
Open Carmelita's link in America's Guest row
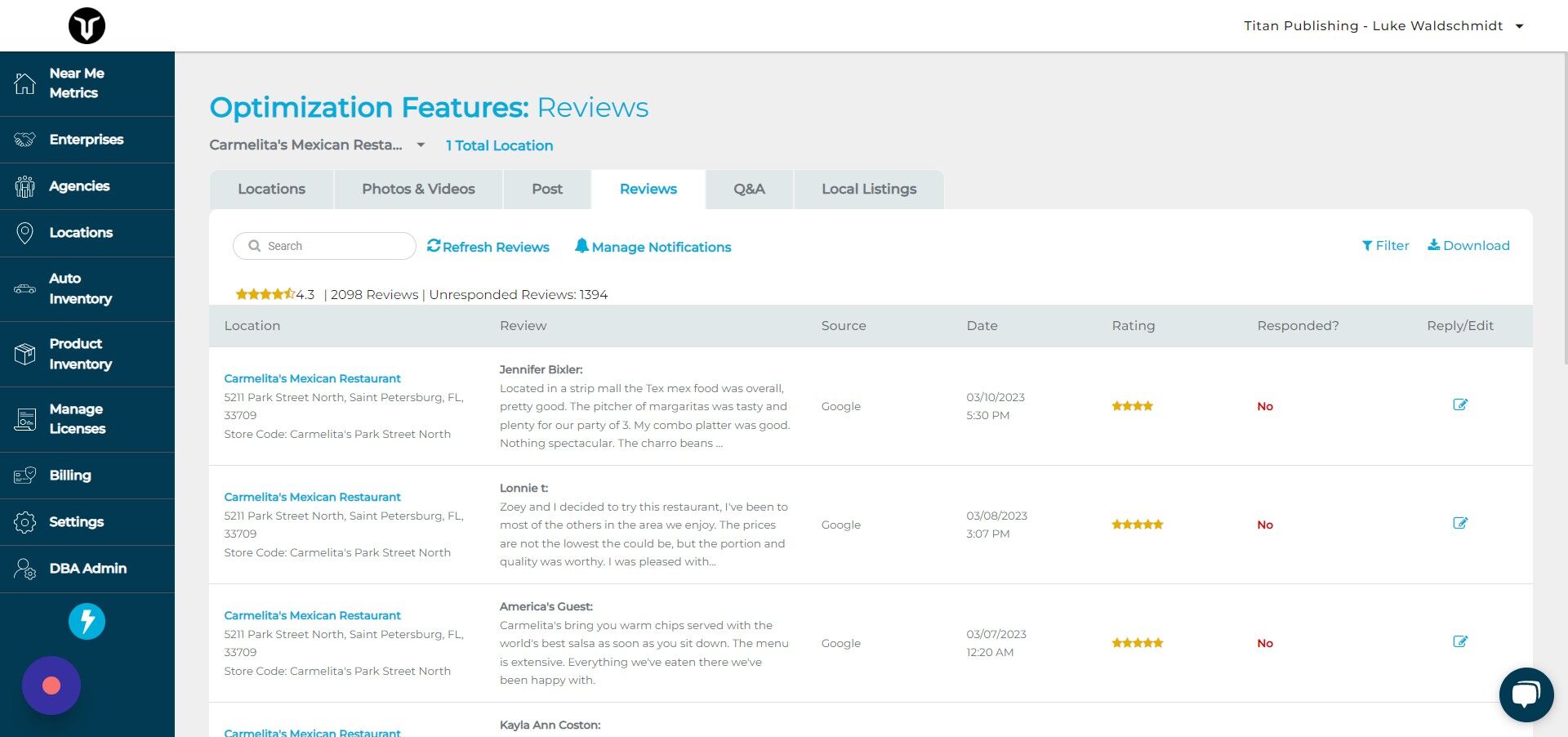pyautogui.click(x=312, y=615)
